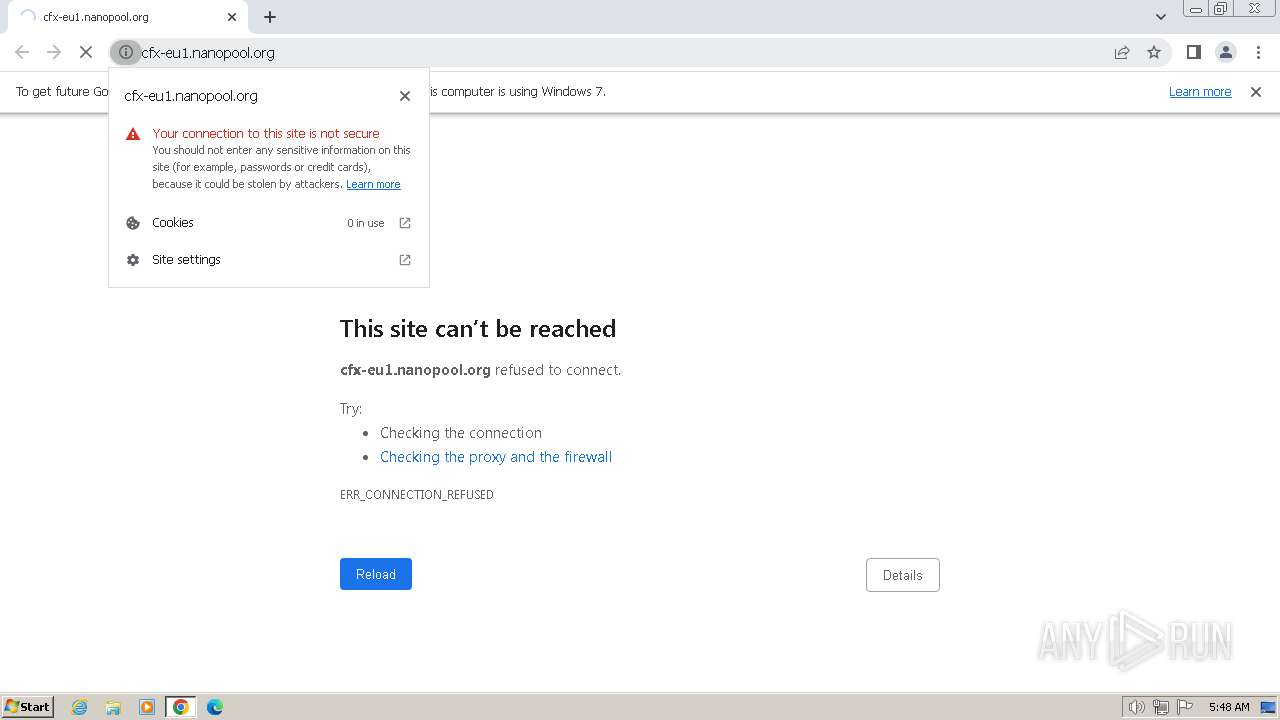
Task: Close the cfx-eu1.nanopool.org tab
Action: point(232,17)
